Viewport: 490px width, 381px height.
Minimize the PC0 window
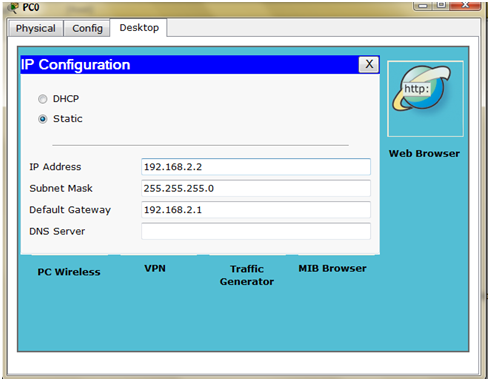click(x=423, y=5)
